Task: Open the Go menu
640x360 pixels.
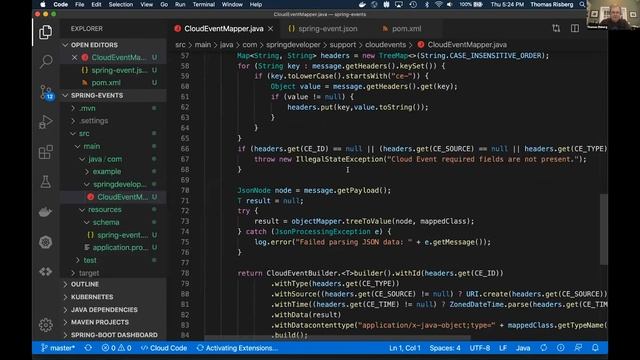Action: pyautogui.click(x=164, y=4)
